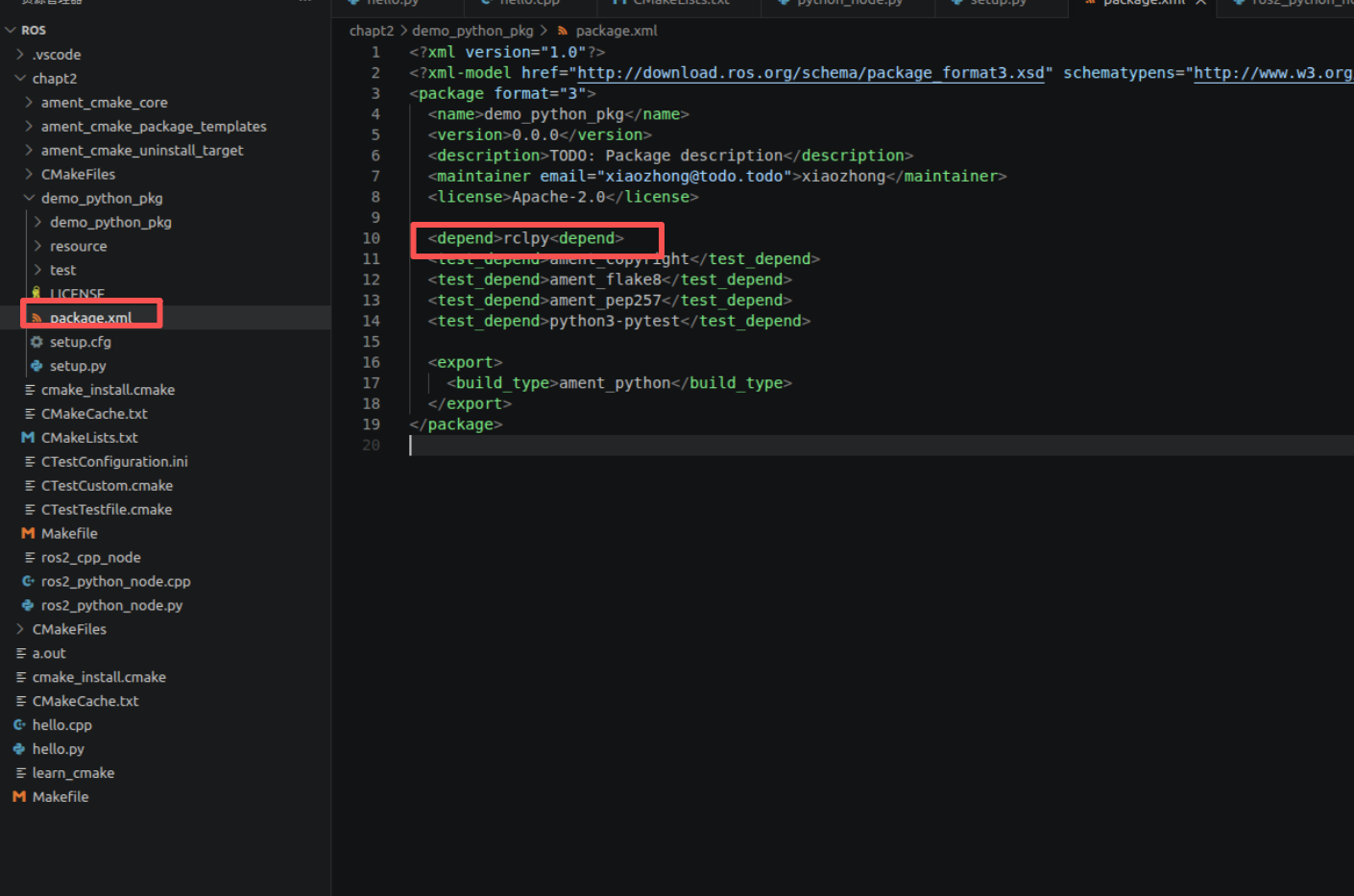Screen dimensions: 1354x896
Task: Click 'python3-pytest' in the editor
Action: pos(615,321)
